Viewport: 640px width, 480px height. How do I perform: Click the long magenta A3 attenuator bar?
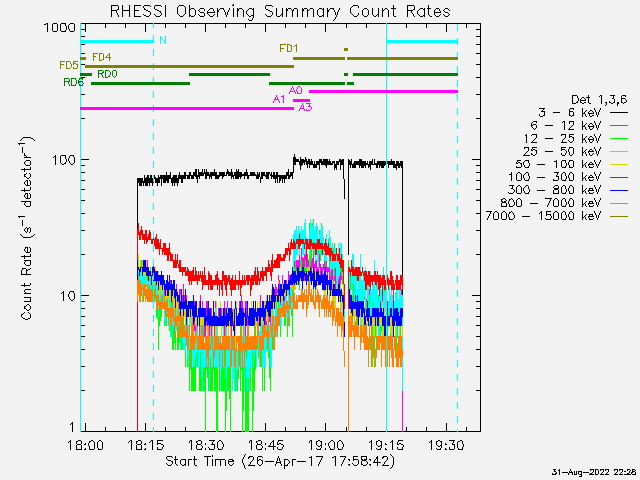(187, 109)
